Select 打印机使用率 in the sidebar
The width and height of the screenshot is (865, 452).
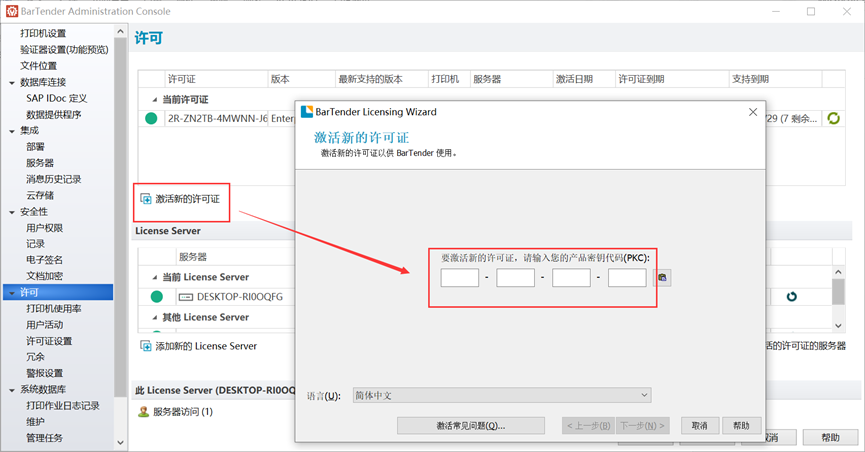click(x=55, y=309)
